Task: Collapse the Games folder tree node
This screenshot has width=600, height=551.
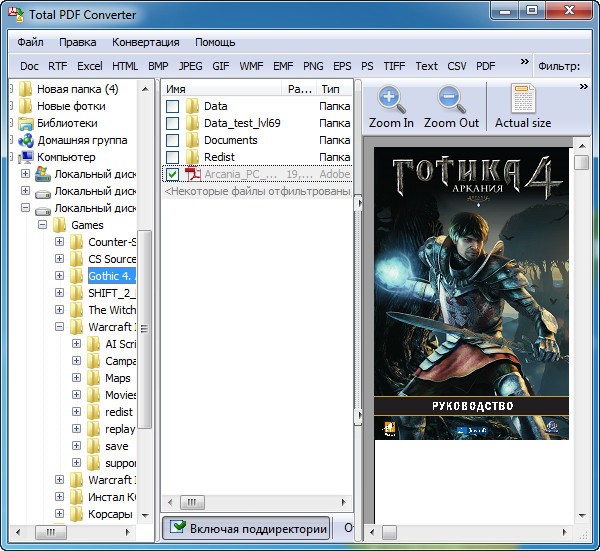Action: (x=43, y=225)
